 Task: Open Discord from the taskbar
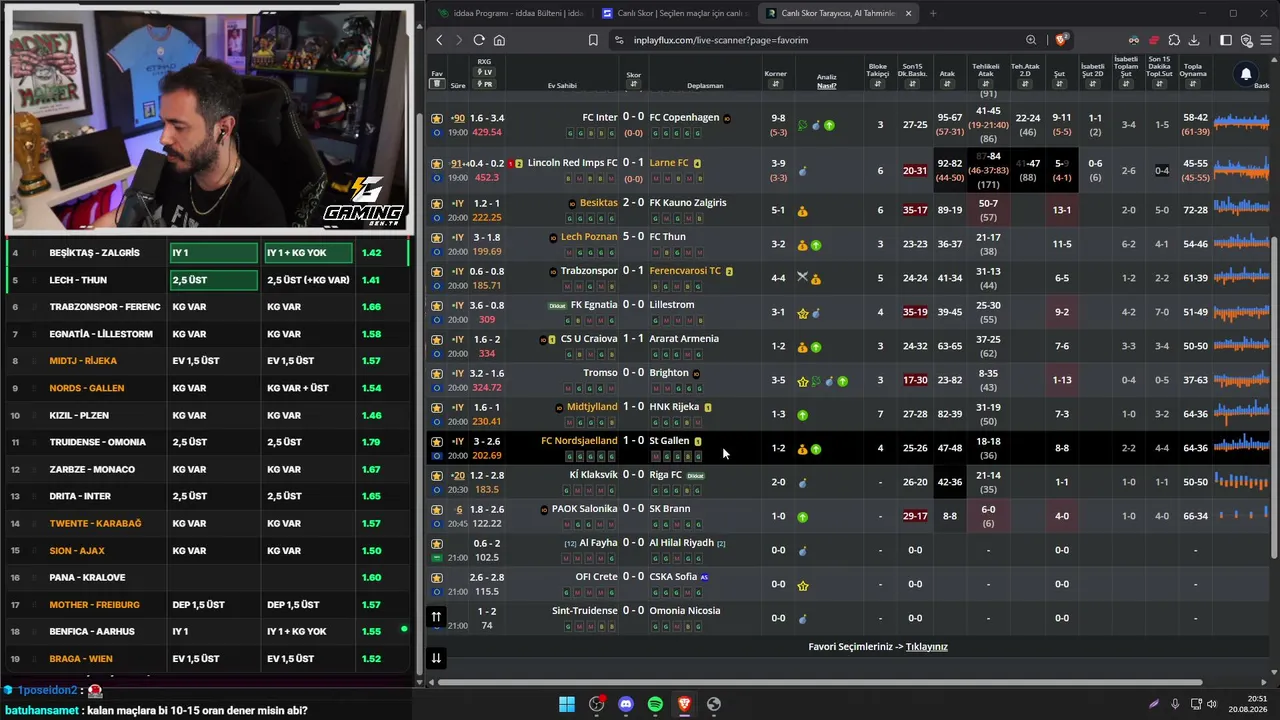pos(626,704)
